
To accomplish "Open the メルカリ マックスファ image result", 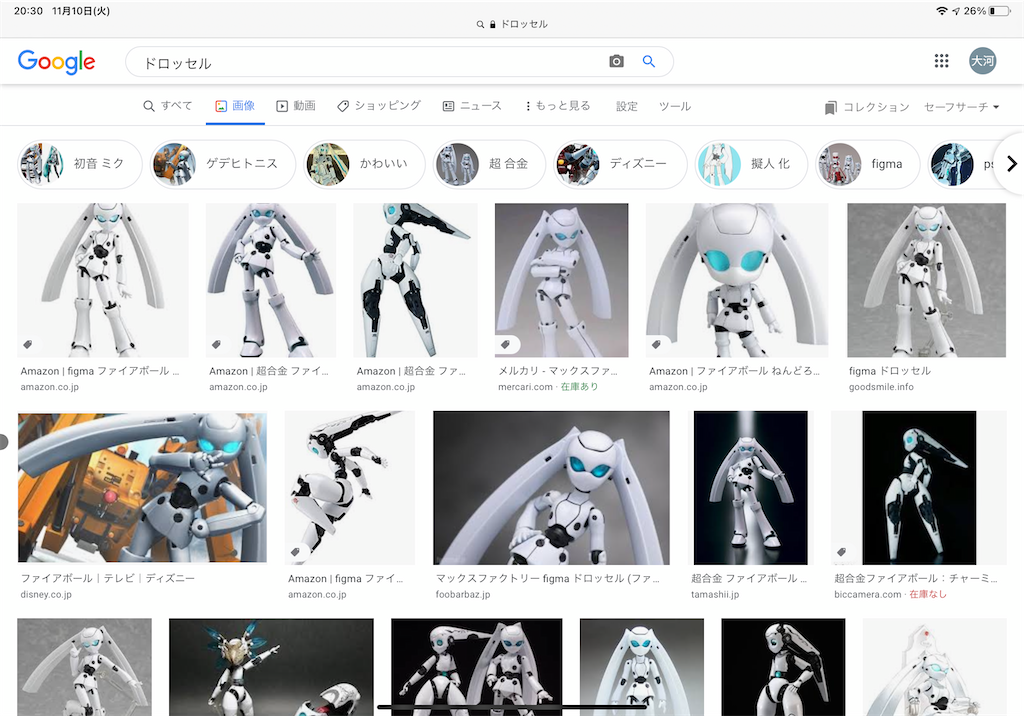I will tap(562, 280).
